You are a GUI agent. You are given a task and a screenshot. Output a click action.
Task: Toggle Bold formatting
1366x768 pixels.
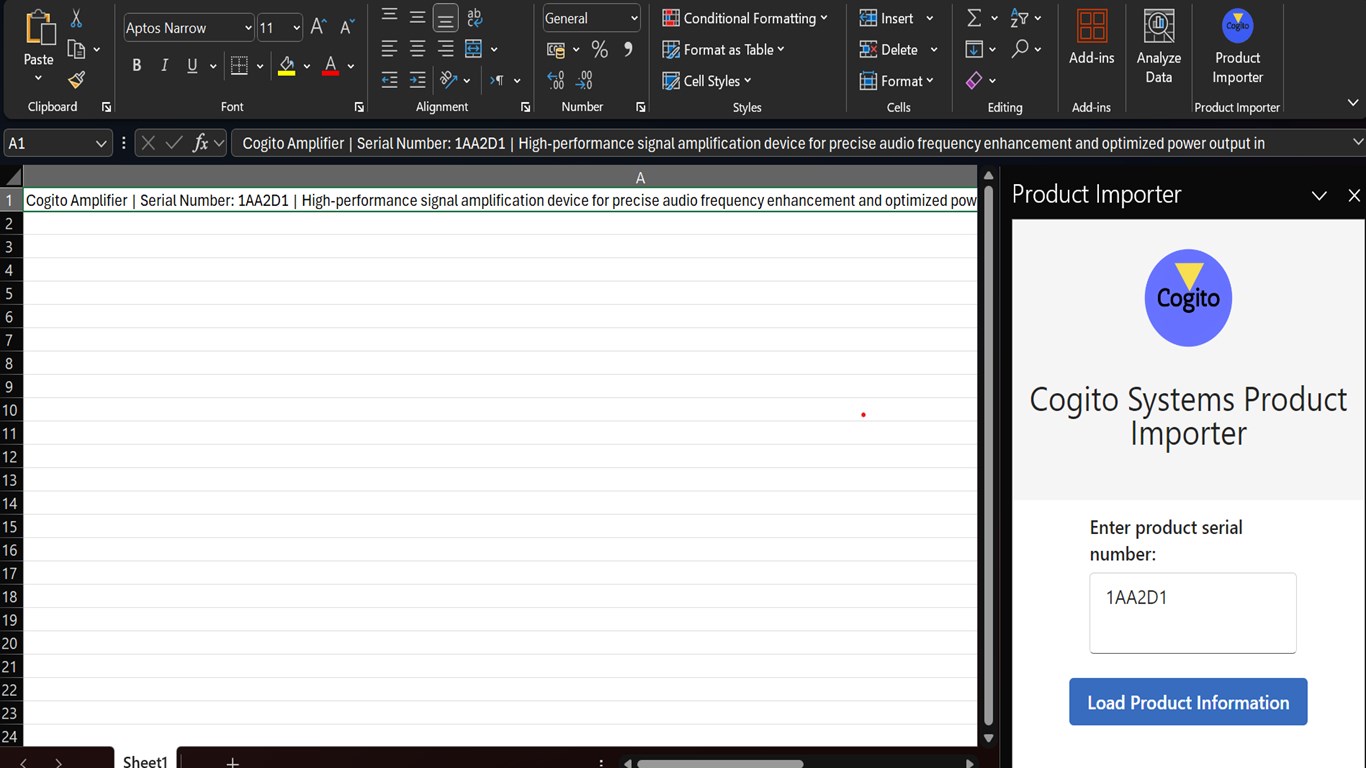pos(136,66)
